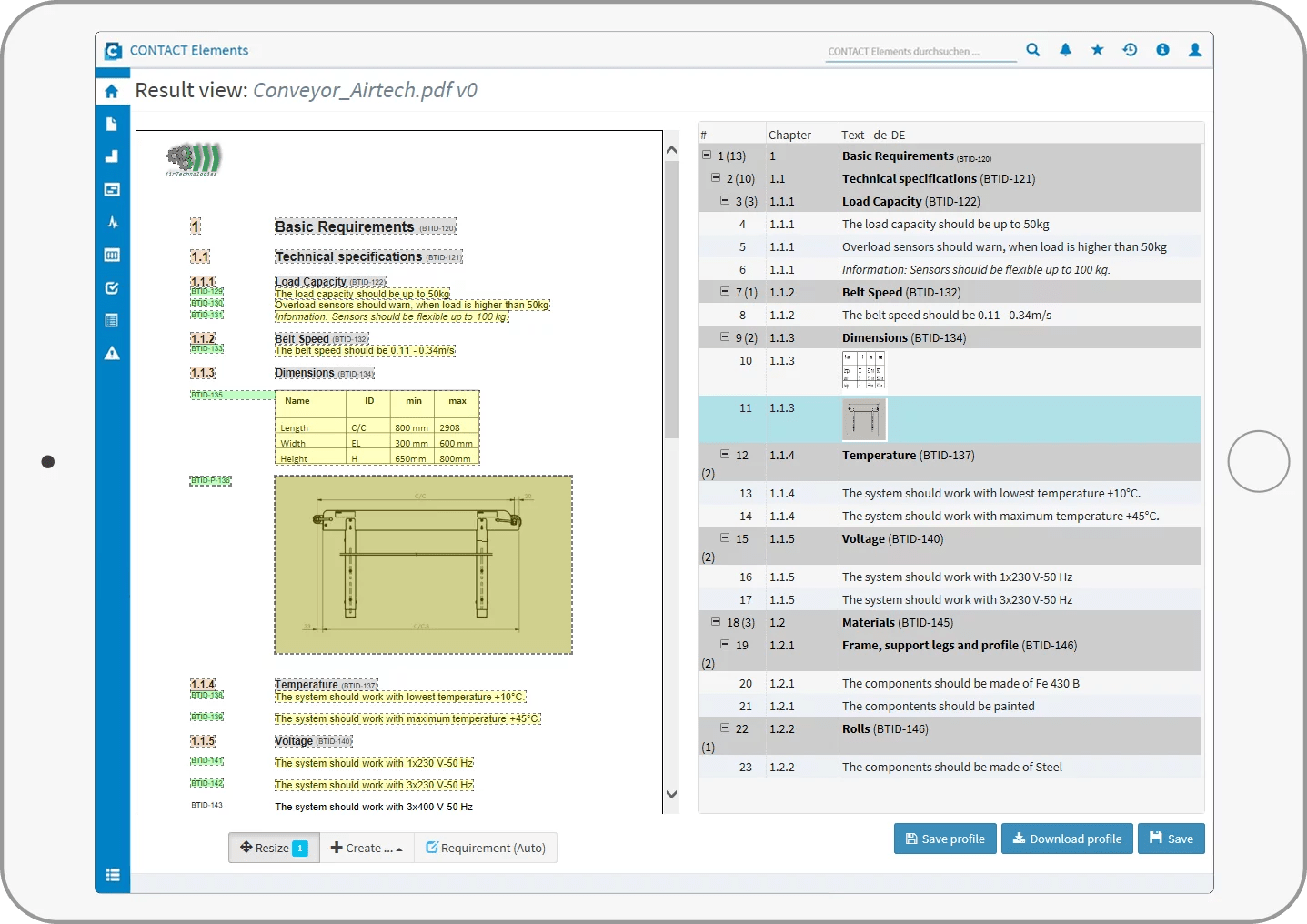This screenshot has height=924, width=1307.
Task: Open the list sheet sidebar icon
Action: pyautogui.click(x=112, y=320)
